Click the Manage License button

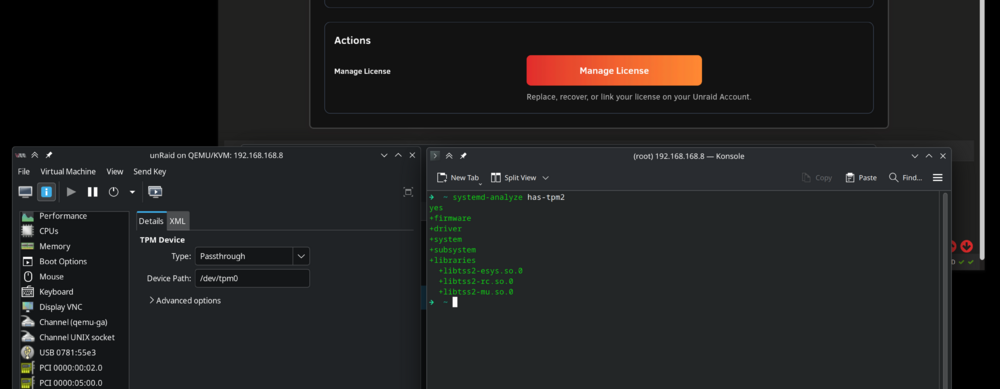[x=614, y=71]
